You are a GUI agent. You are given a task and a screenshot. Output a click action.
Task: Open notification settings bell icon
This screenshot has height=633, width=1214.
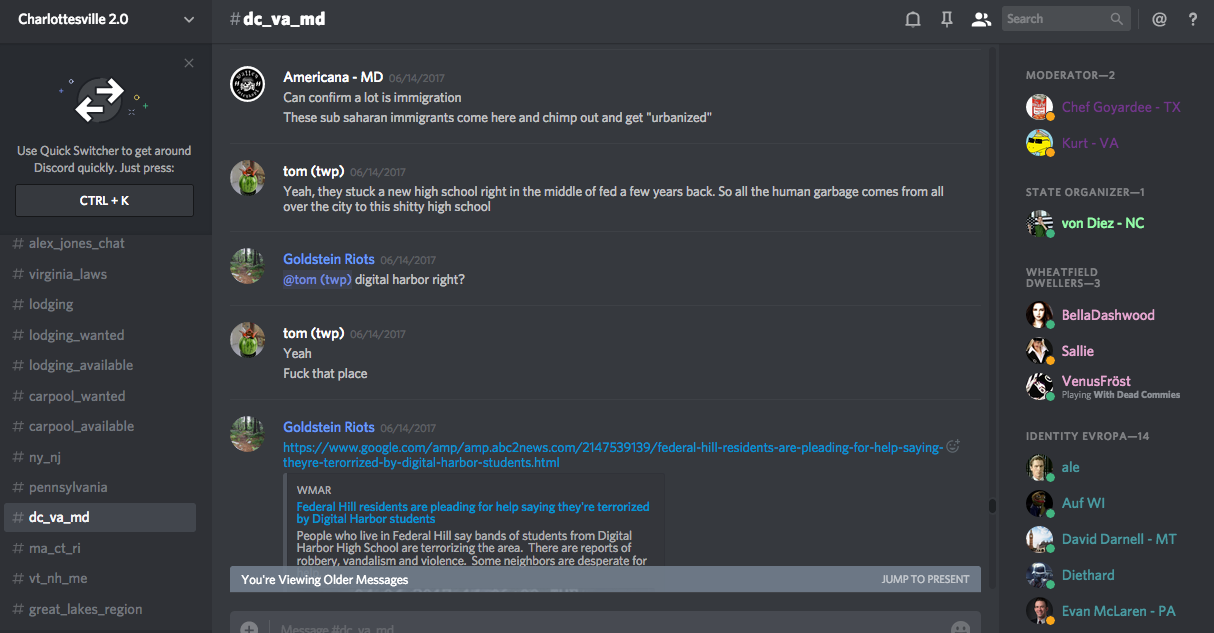[912, 19]
